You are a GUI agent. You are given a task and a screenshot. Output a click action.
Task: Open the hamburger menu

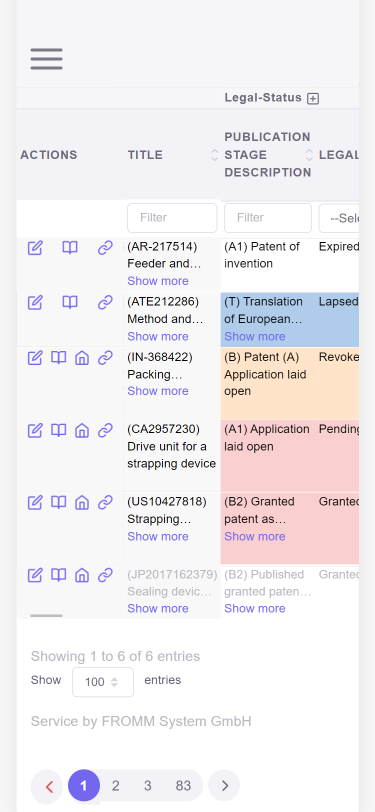pyautogui.click(x=47, y=59)
